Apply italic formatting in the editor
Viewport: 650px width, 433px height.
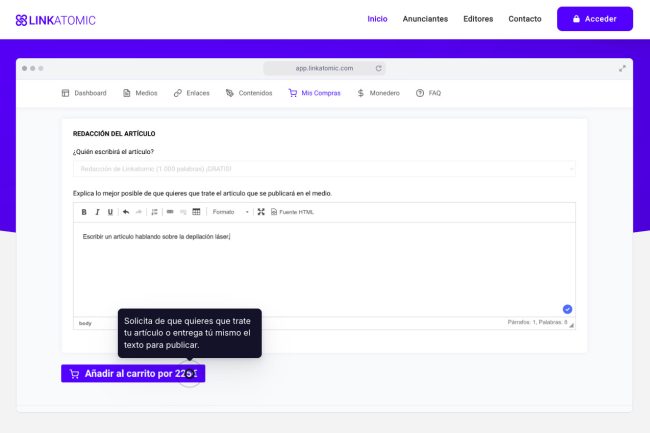pos(97,212)
